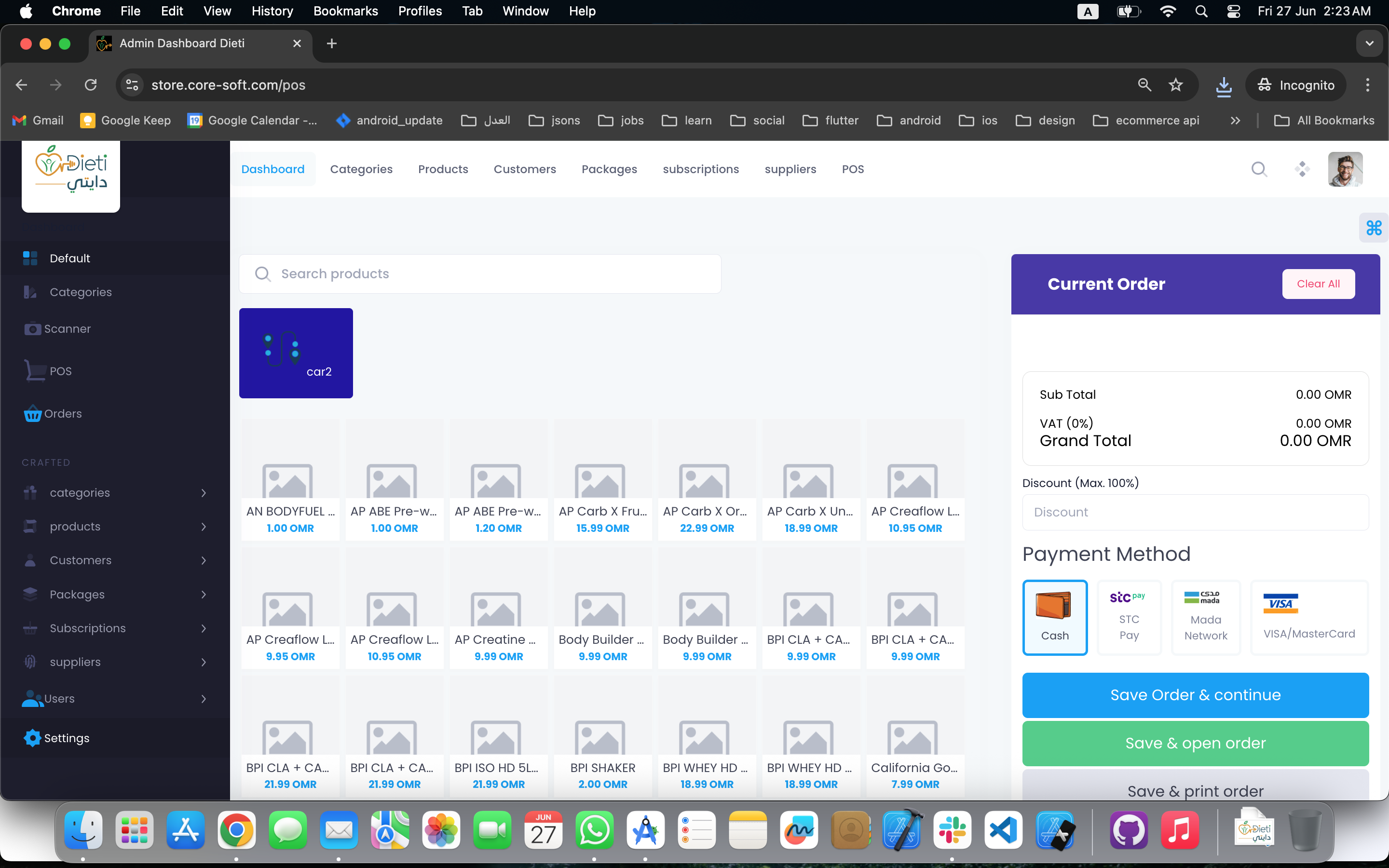Click the Default dashboard grid icon
The image size is (1389, 868).
(x=30, y=258)
